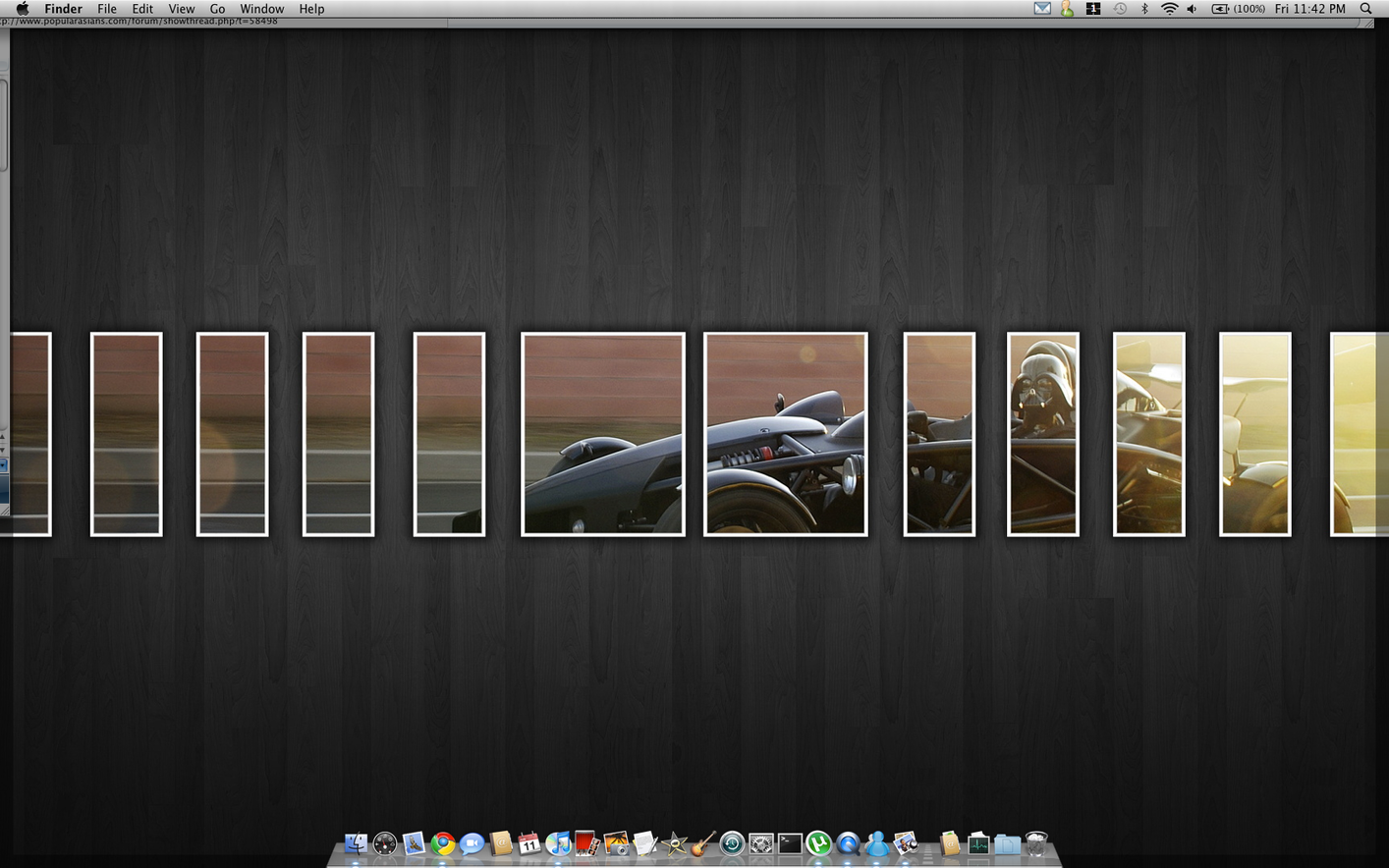Screen dimensions: 1389x868
Task: Open the Mail stamp icon in dock
Action: point(414,842)
